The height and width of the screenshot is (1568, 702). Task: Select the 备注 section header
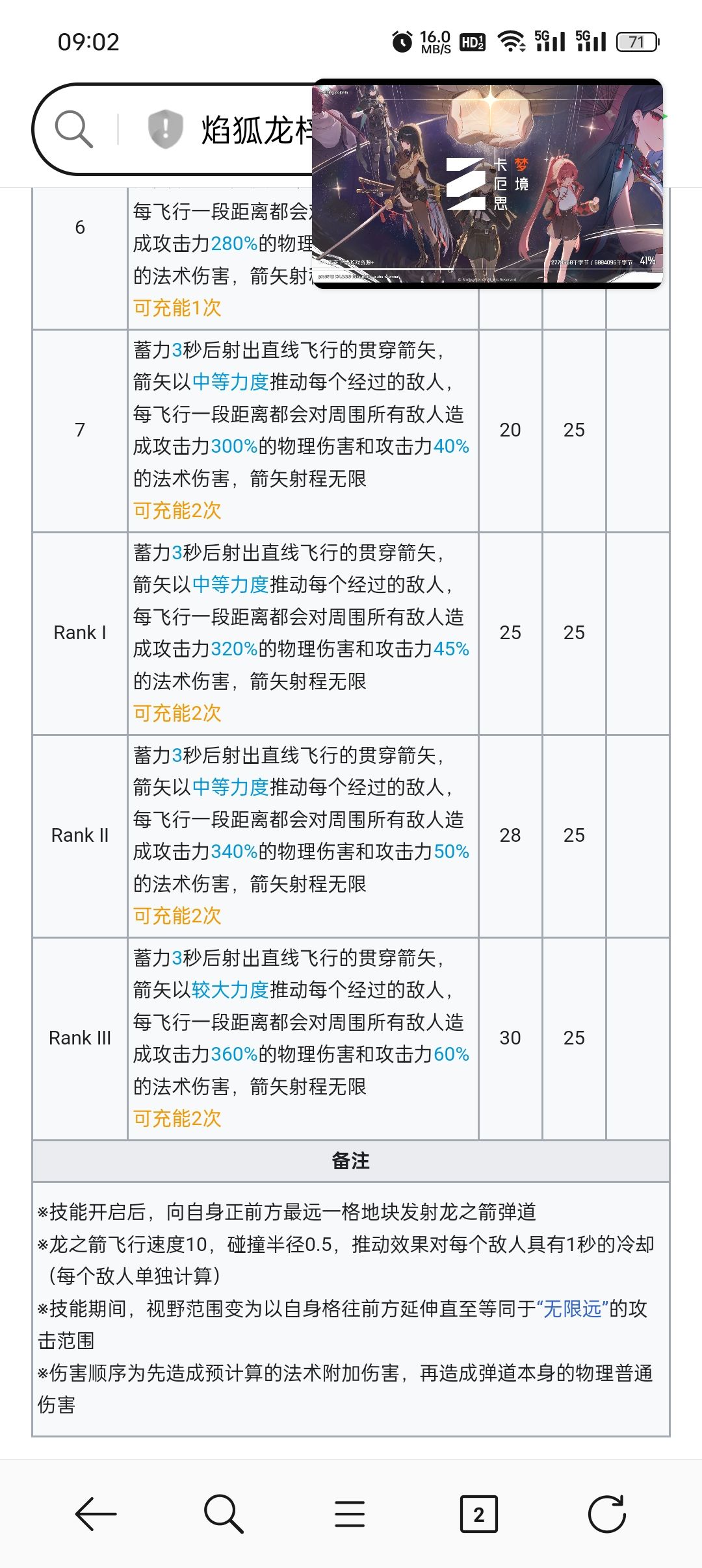coord(350,1161)
